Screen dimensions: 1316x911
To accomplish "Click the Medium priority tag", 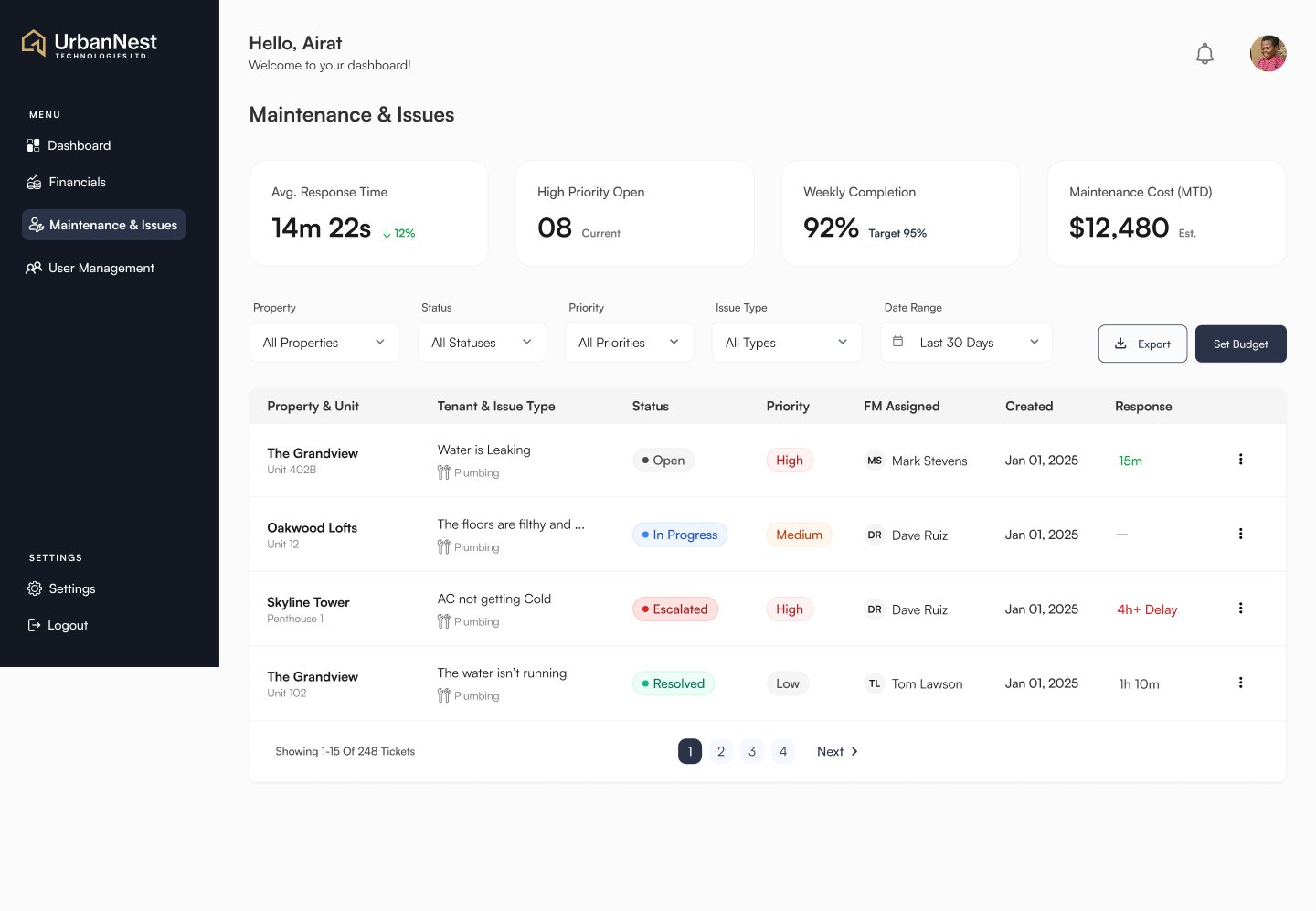I will point(799,535).
